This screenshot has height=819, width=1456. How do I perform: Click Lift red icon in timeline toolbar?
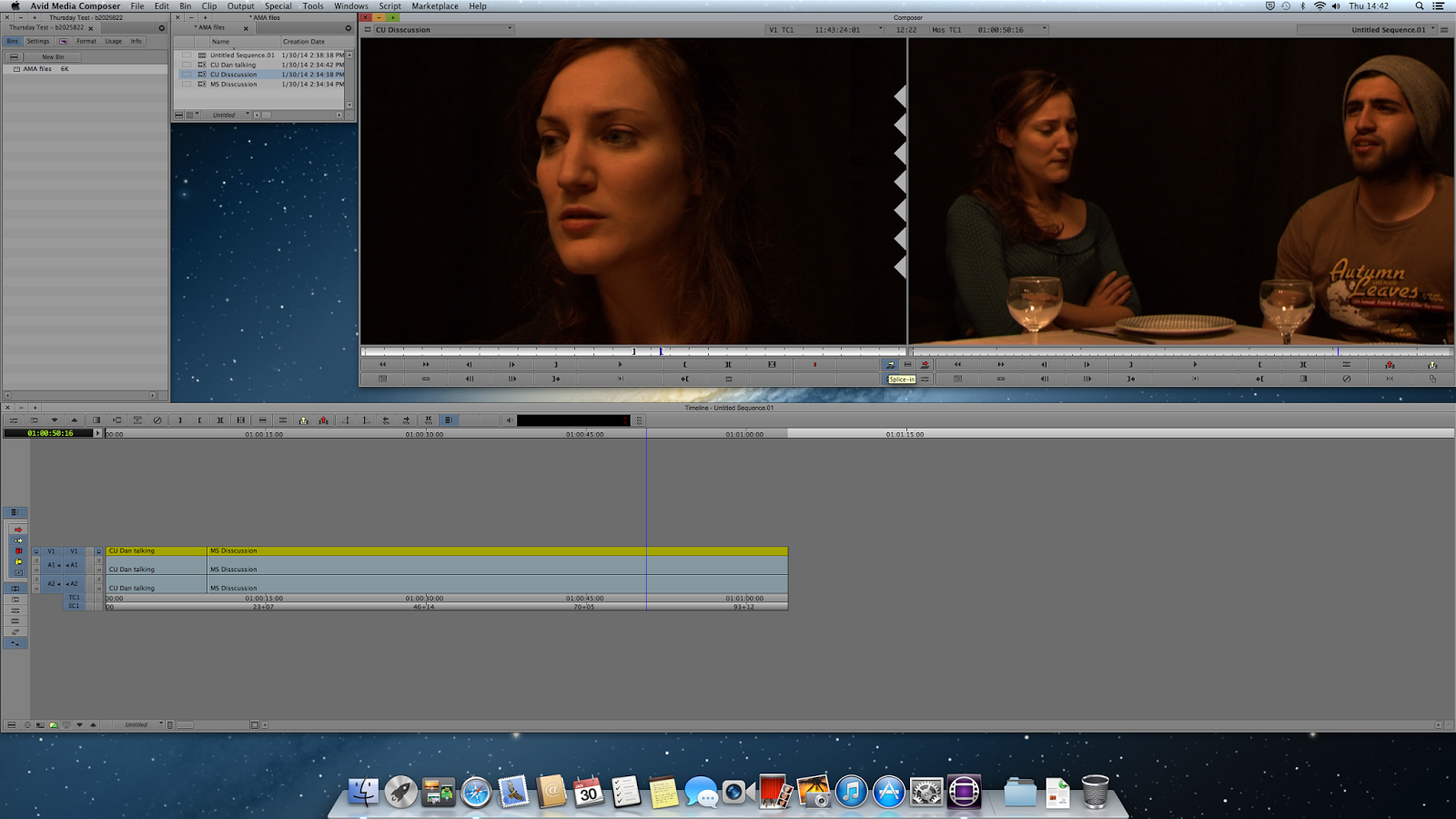click(323, 420)
